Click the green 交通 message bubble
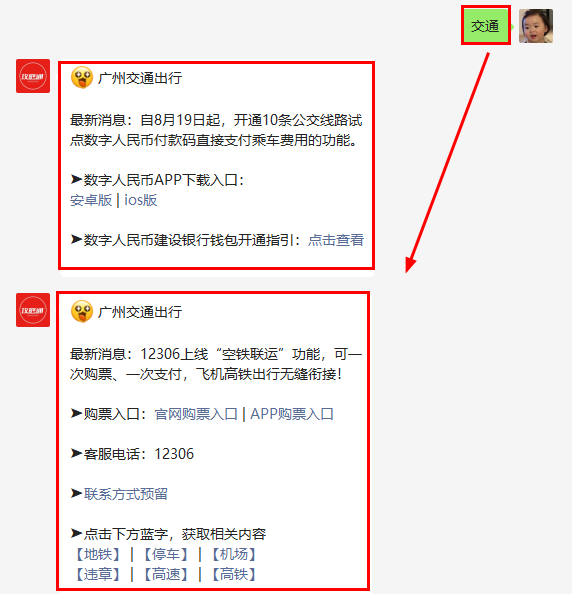This screenshot has height=594, width=572. (x=485, y=26)
